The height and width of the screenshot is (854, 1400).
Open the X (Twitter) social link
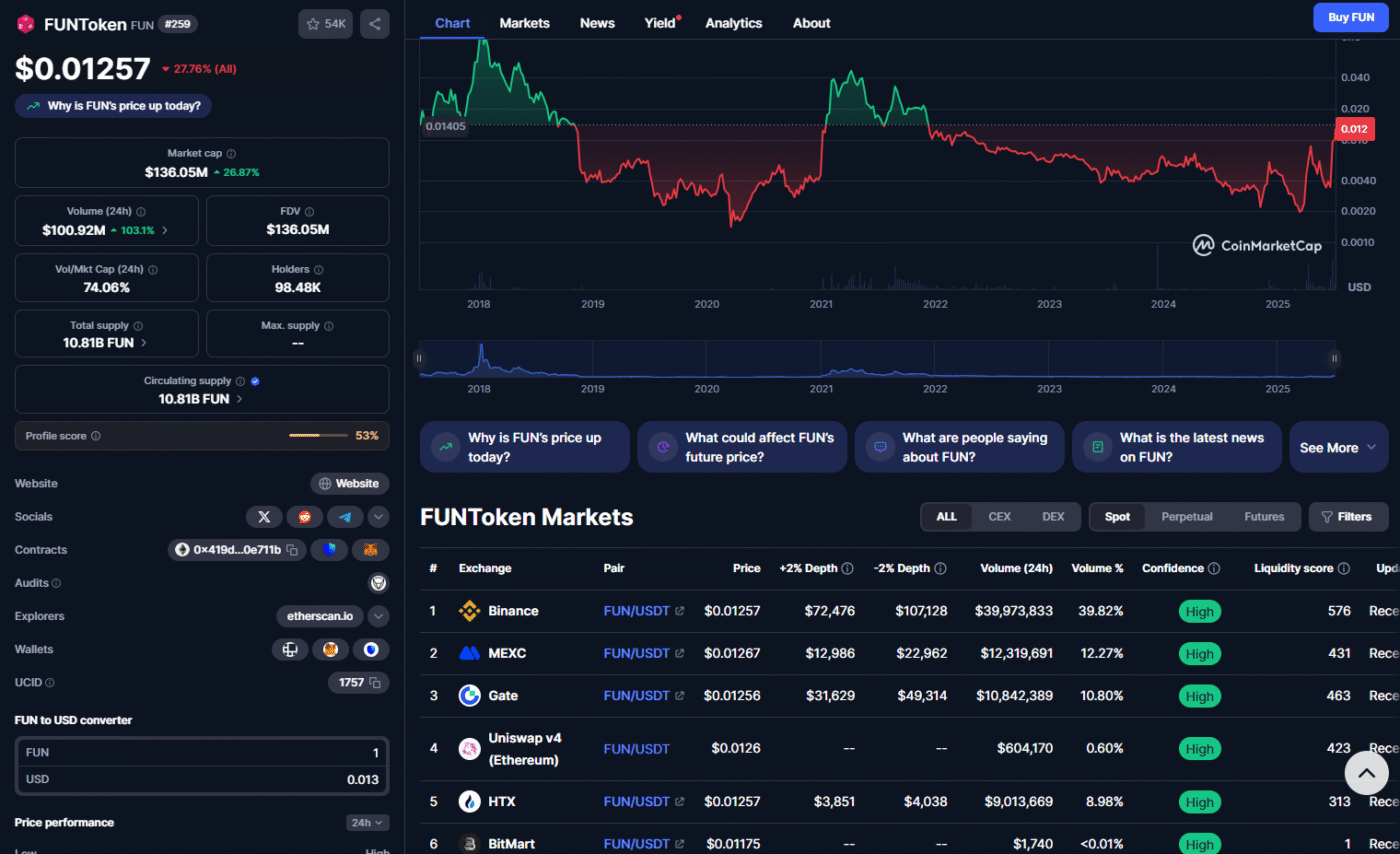[x=264, y=517]
